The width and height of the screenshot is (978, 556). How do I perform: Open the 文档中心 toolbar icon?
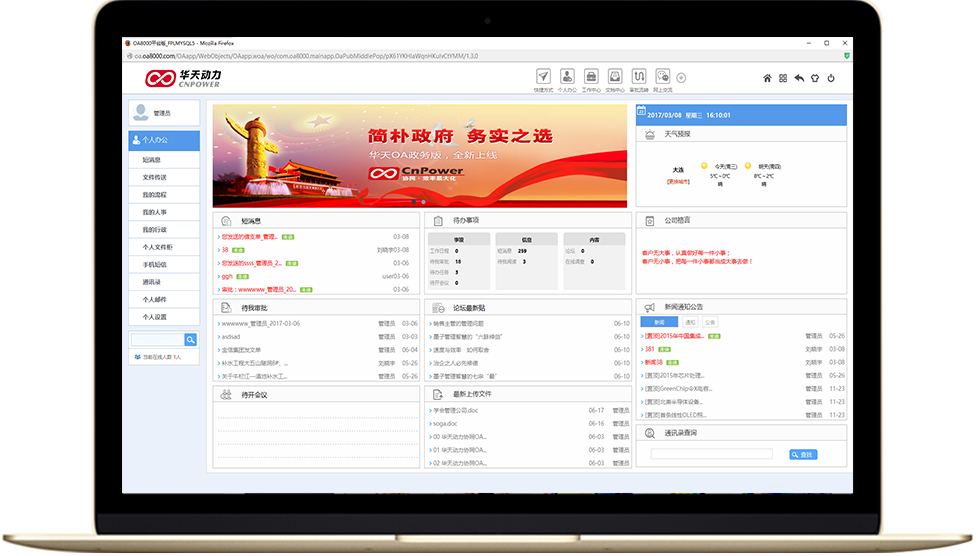click(614, 77)
